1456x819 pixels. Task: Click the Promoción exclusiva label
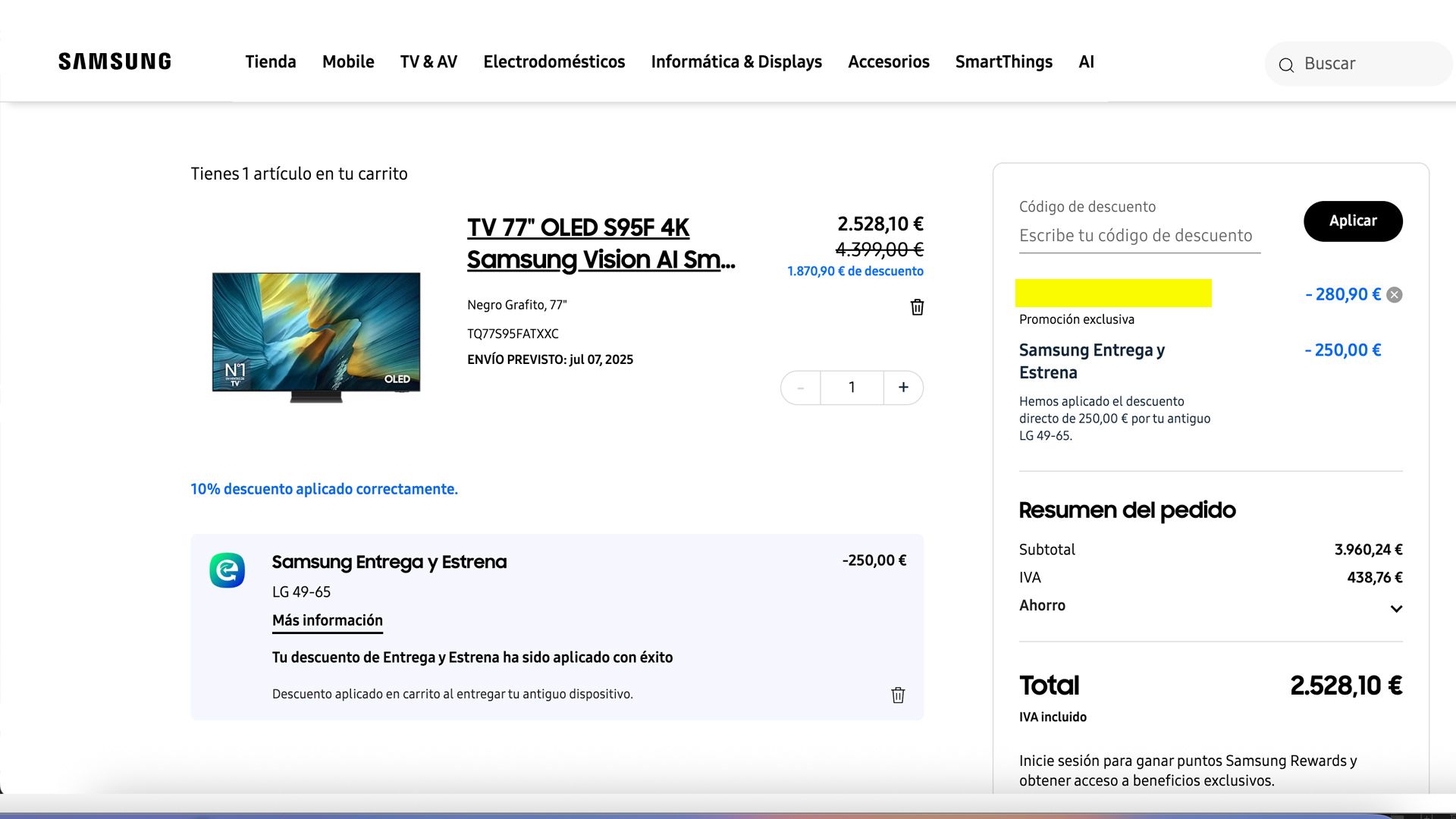coord(1077,319)
